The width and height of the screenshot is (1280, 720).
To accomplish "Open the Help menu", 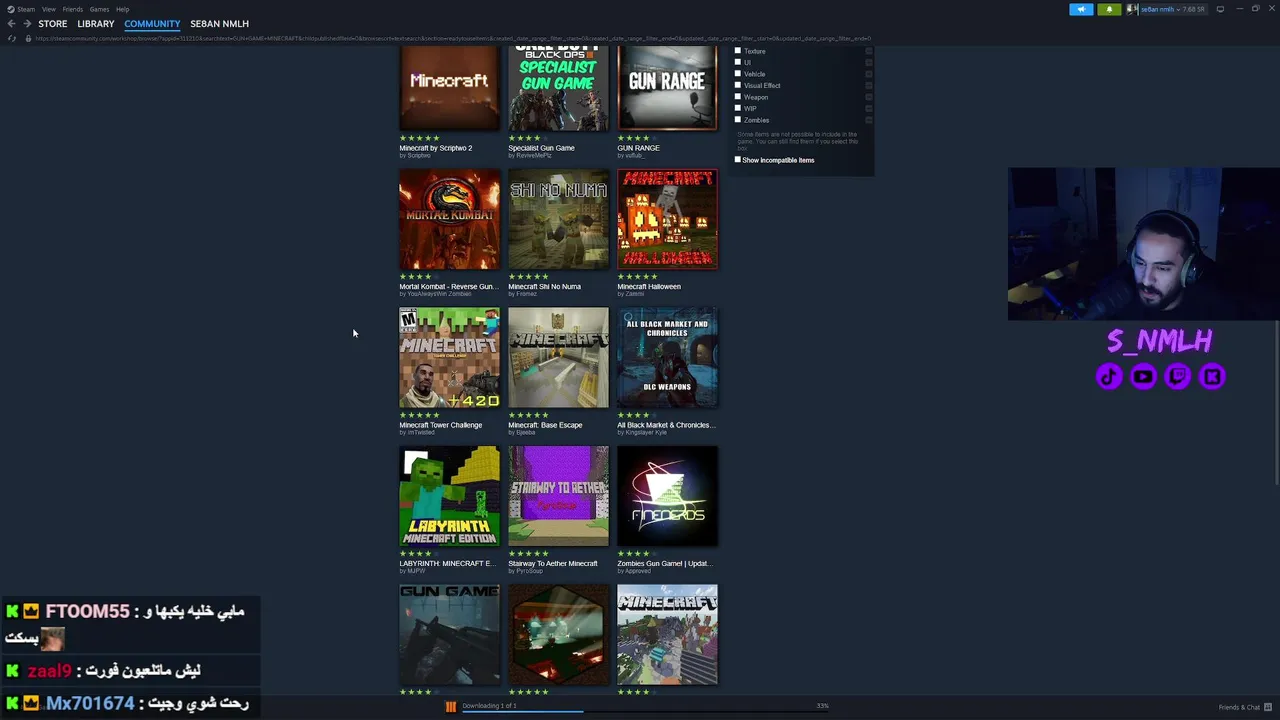I will pos(122,9).
